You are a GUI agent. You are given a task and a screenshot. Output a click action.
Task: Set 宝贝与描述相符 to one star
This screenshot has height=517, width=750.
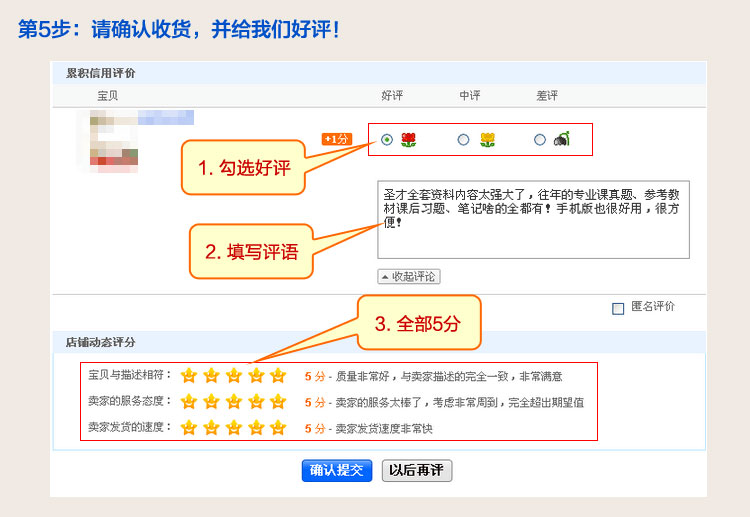189,375
